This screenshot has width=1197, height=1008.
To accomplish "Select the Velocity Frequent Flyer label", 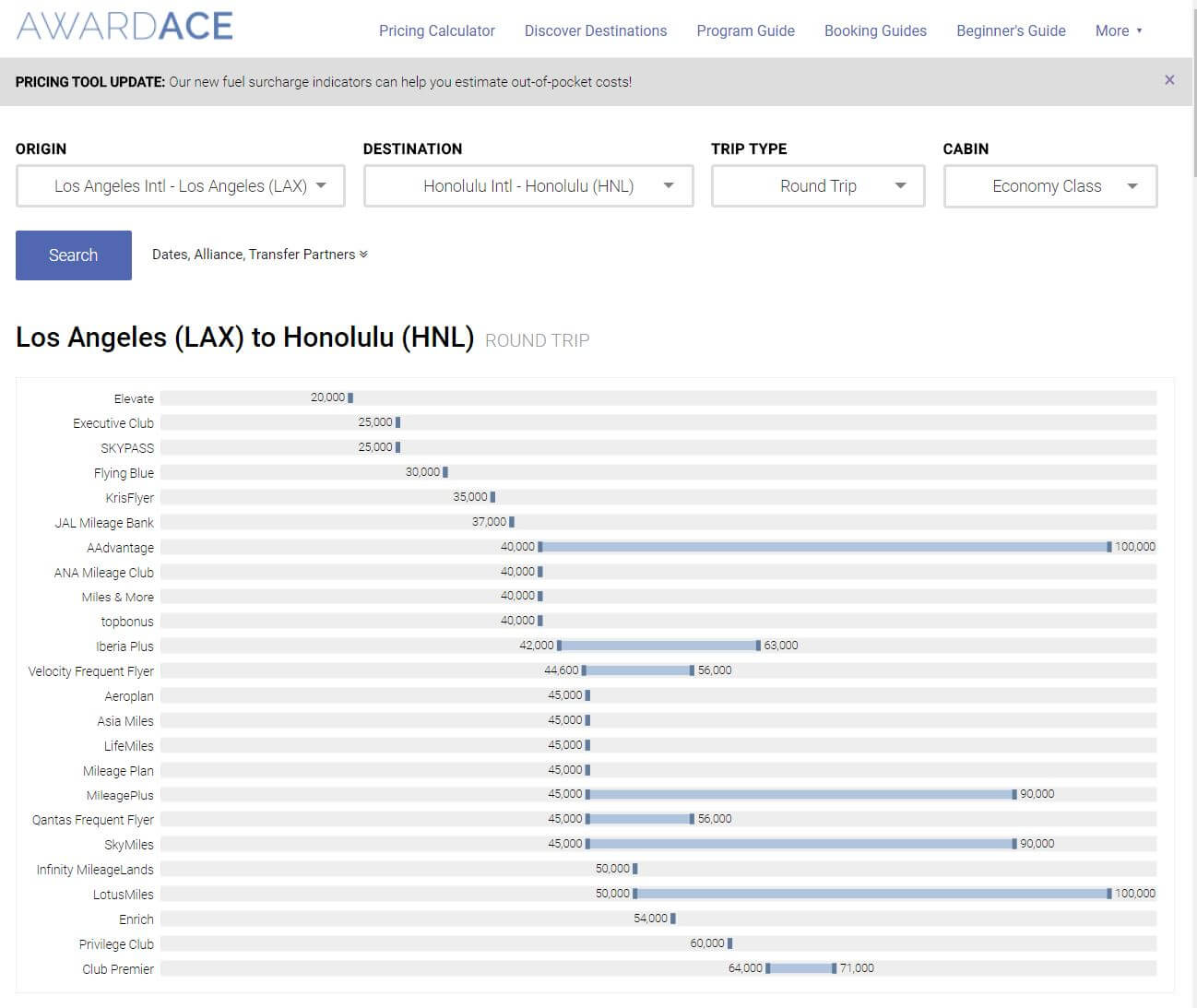I will click(x=90, y=672).
